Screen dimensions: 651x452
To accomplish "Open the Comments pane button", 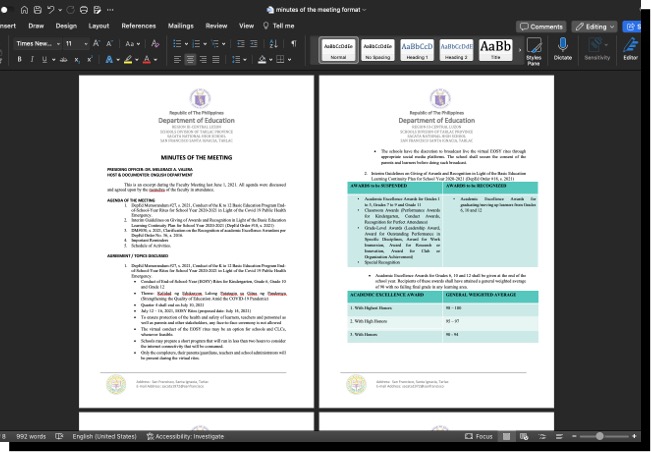I will tap(541, 27).
